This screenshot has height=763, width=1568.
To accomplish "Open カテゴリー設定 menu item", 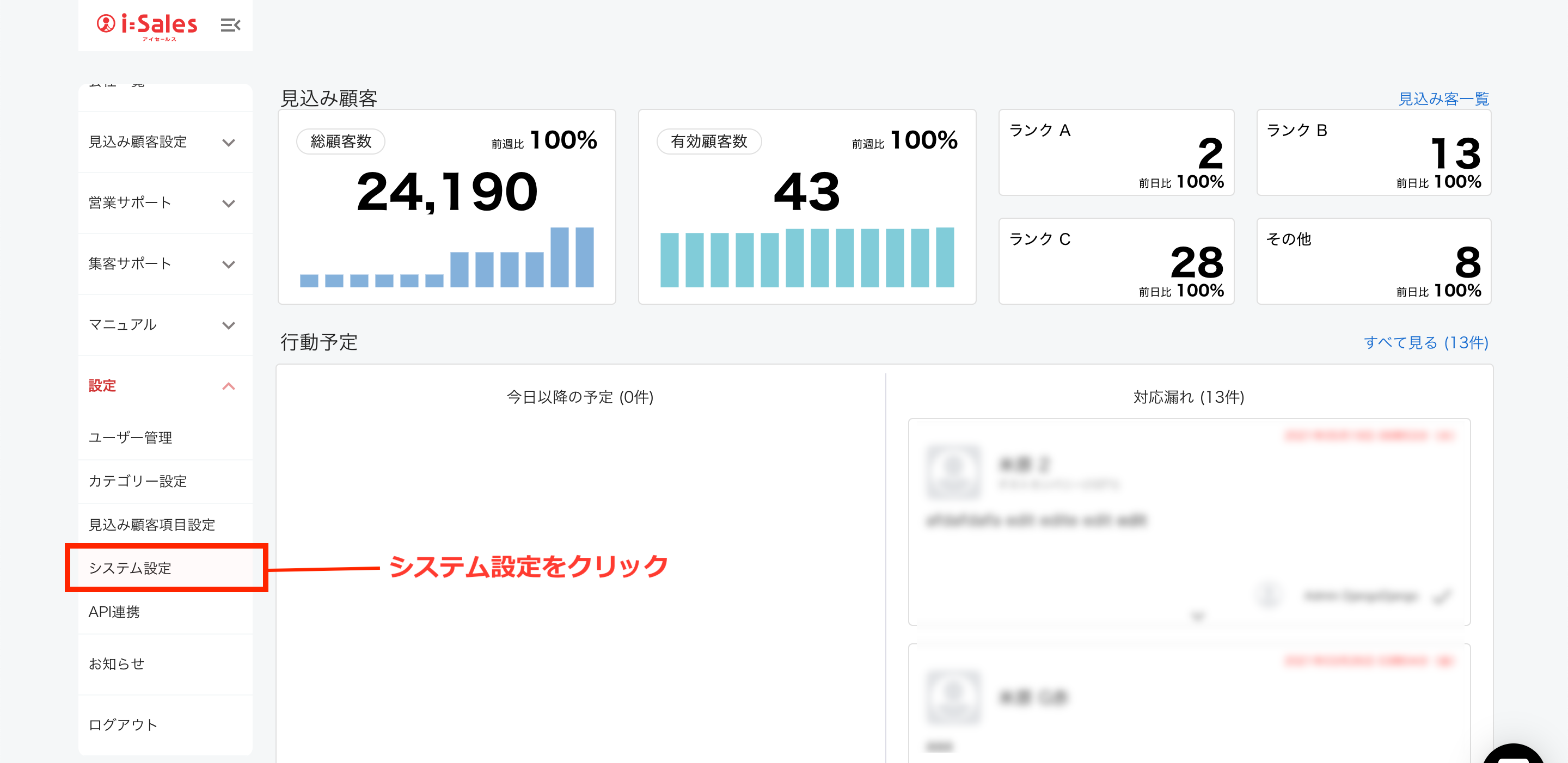I will pyautogui.click(x=138, y=481).
